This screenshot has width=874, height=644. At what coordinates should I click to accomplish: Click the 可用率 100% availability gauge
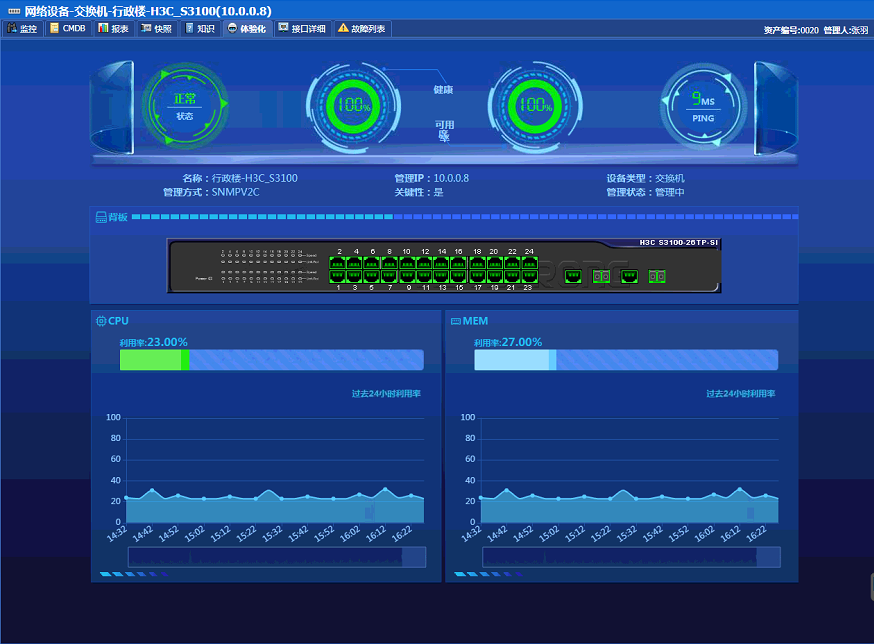coord(535,106)
